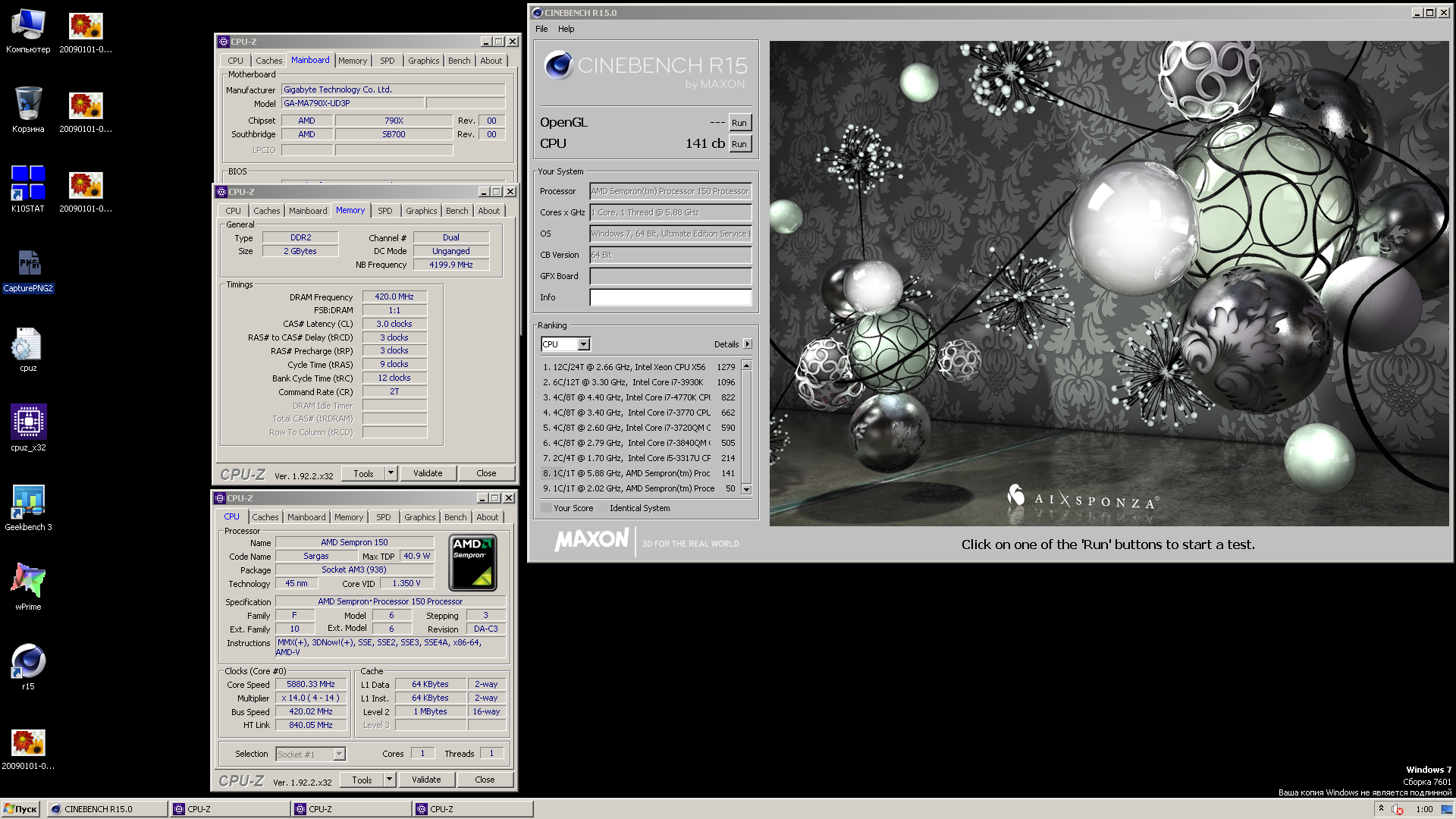Click the taskbar clock showing 1:00
1456x819 pixels.
[x=1424, y=809]
